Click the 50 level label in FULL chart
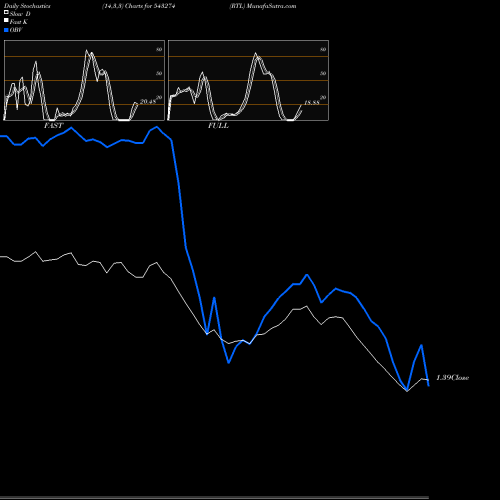This screenshot has width=500, height=500. (x=323, y=73)
